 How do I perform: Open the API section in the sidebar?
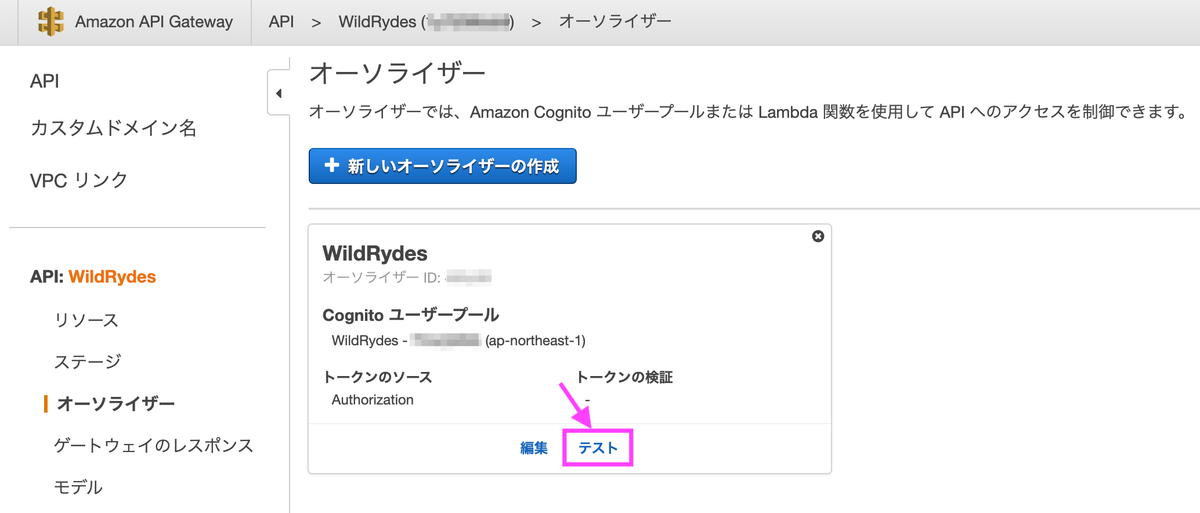click(x=45, y=81)
